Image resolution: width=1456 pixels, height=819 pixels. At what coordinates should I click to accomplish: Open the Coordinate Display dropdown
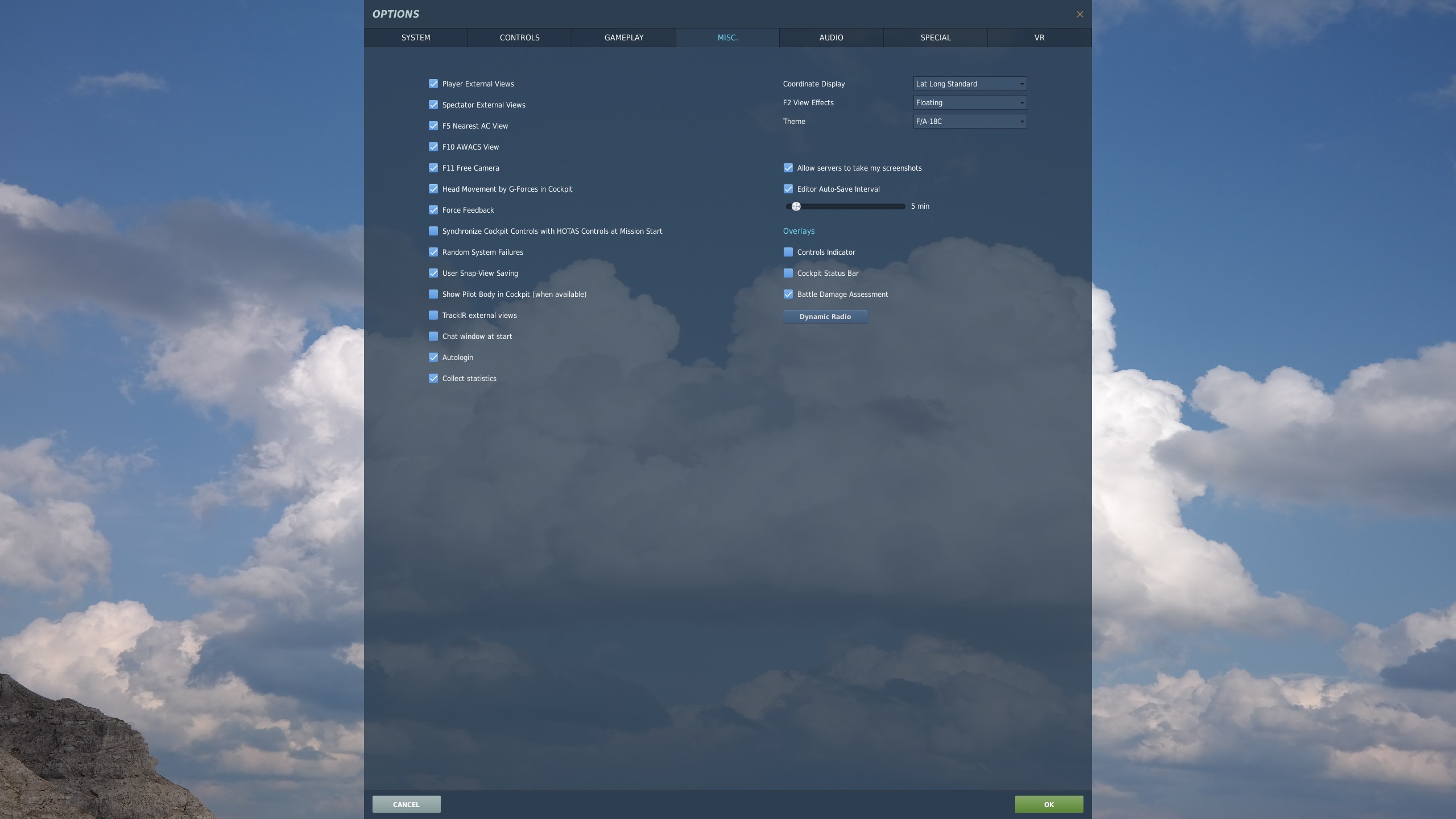pos(969,84)
